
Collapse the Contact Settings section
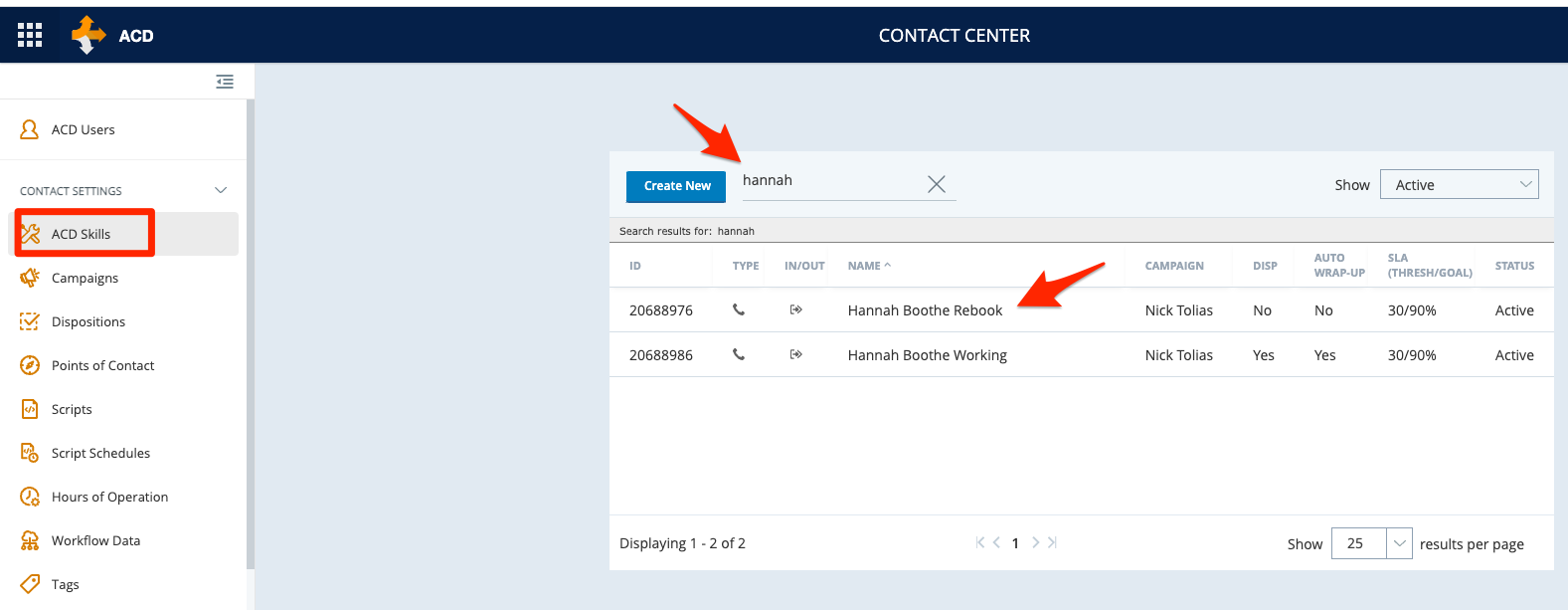pyautogui.click(x=221, y=190)
